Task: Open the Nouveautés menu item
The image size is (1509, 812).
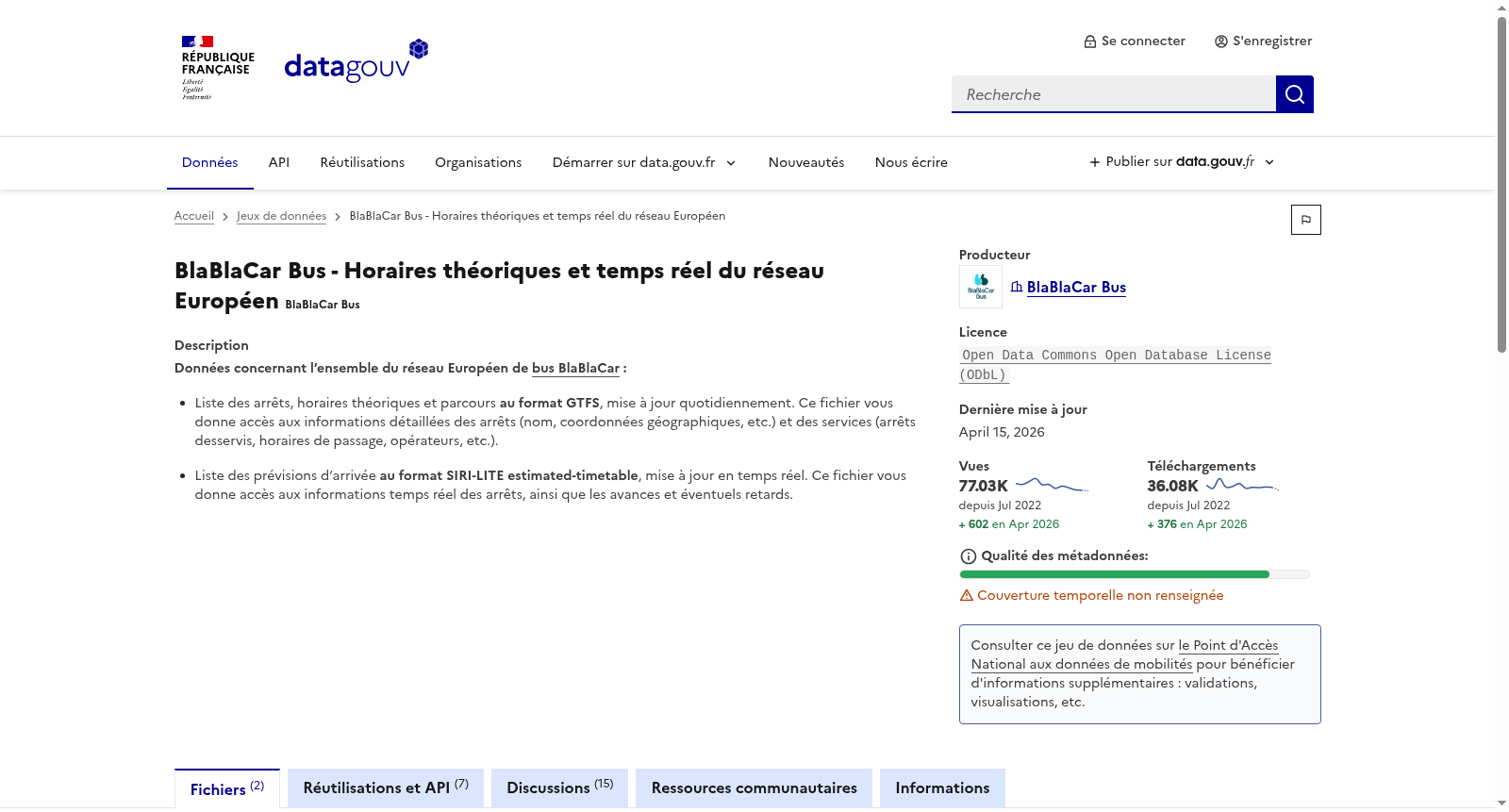Action: [x=806, y=162]
